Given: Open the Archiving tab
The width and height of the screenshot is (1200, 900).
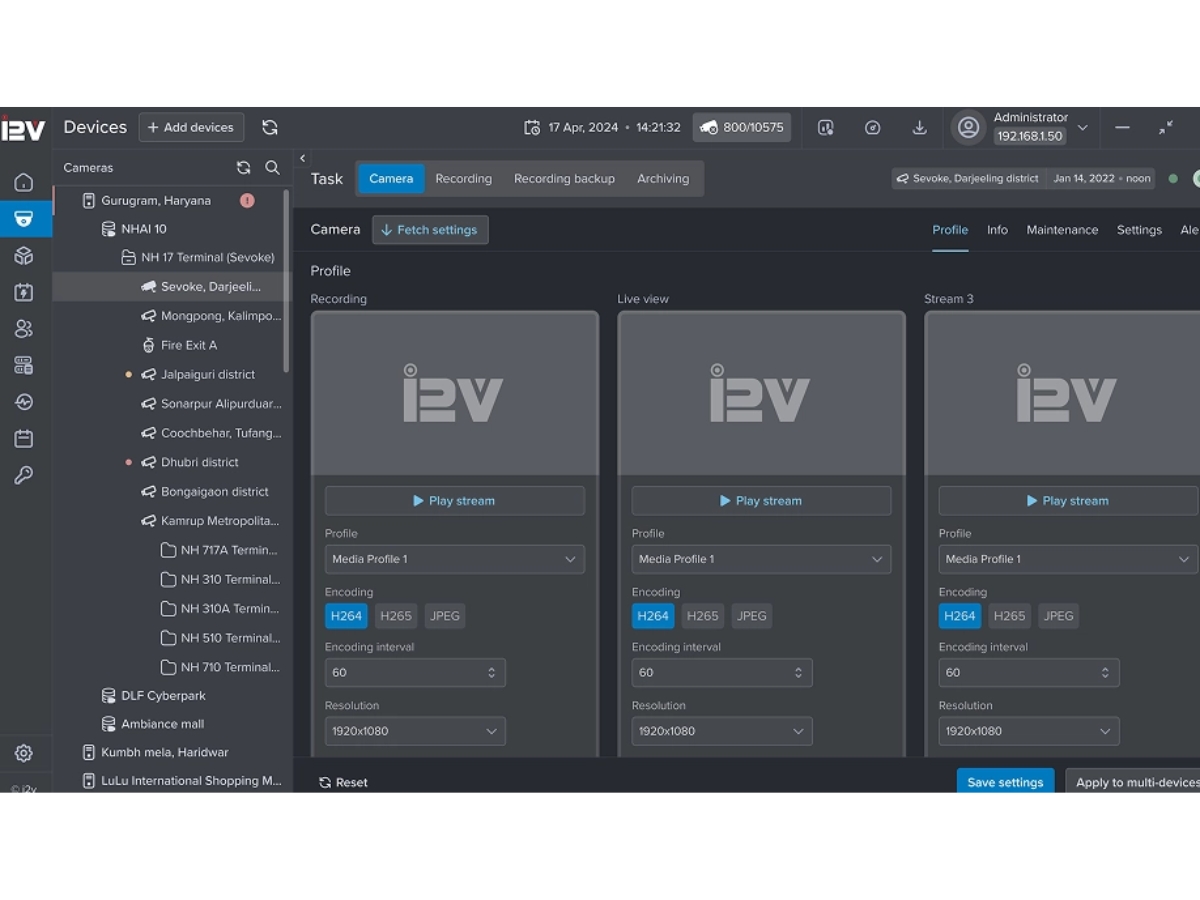Looking at the screenshot, I should (663, 179).
